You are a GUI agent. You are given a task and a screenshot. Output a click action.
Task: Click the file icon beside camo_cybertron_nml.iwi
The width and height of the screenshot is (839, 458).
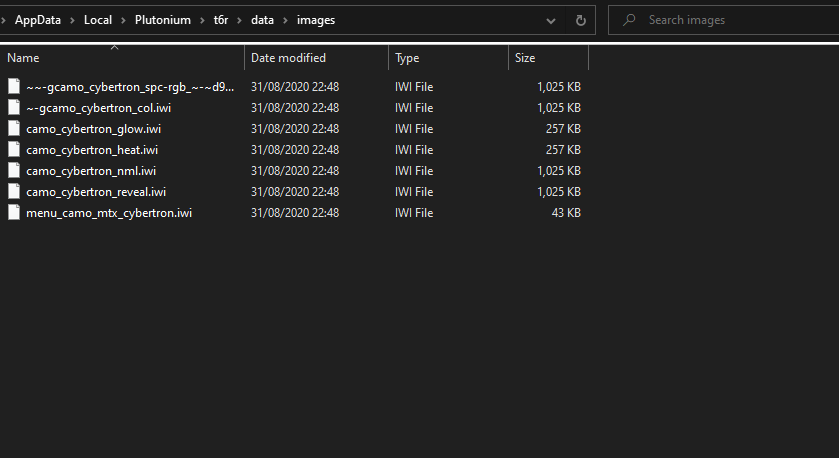tap(14, 171)
